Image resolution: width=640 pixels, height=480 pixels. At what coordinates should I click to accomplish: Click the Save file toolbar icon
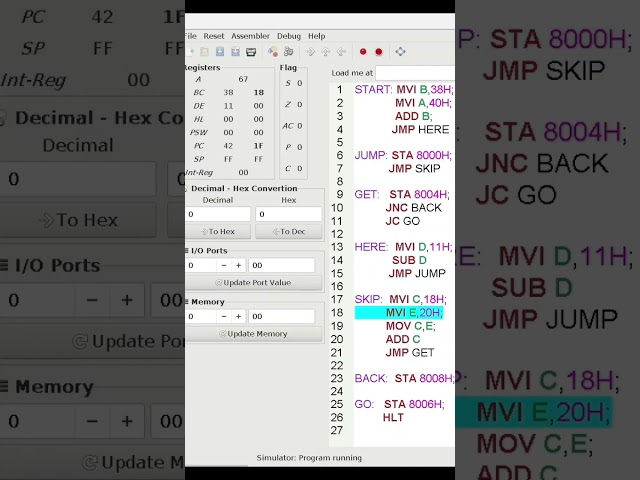[220, 52]
